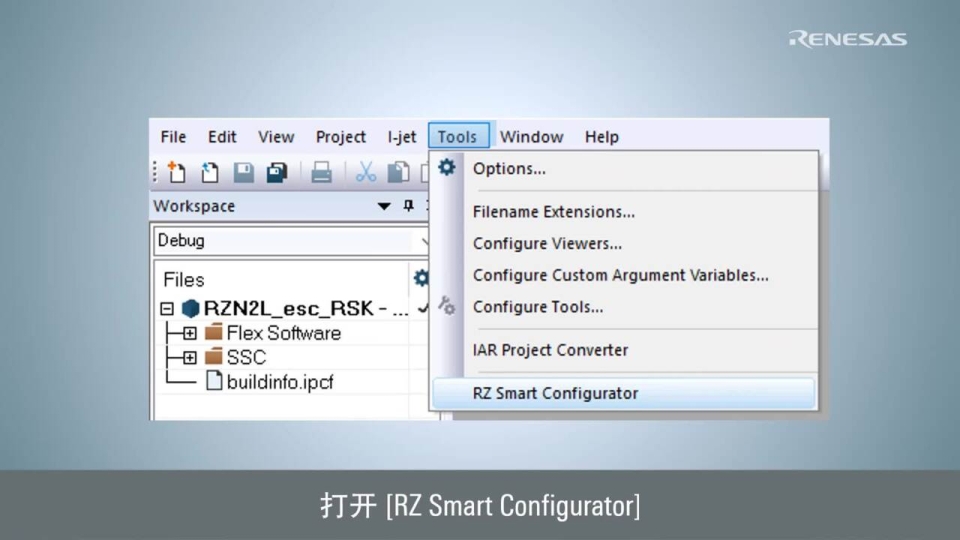Open the Workspace panel dropdown arrow
Viewport: 960px width, 540px height.
(x=384, y=206)
